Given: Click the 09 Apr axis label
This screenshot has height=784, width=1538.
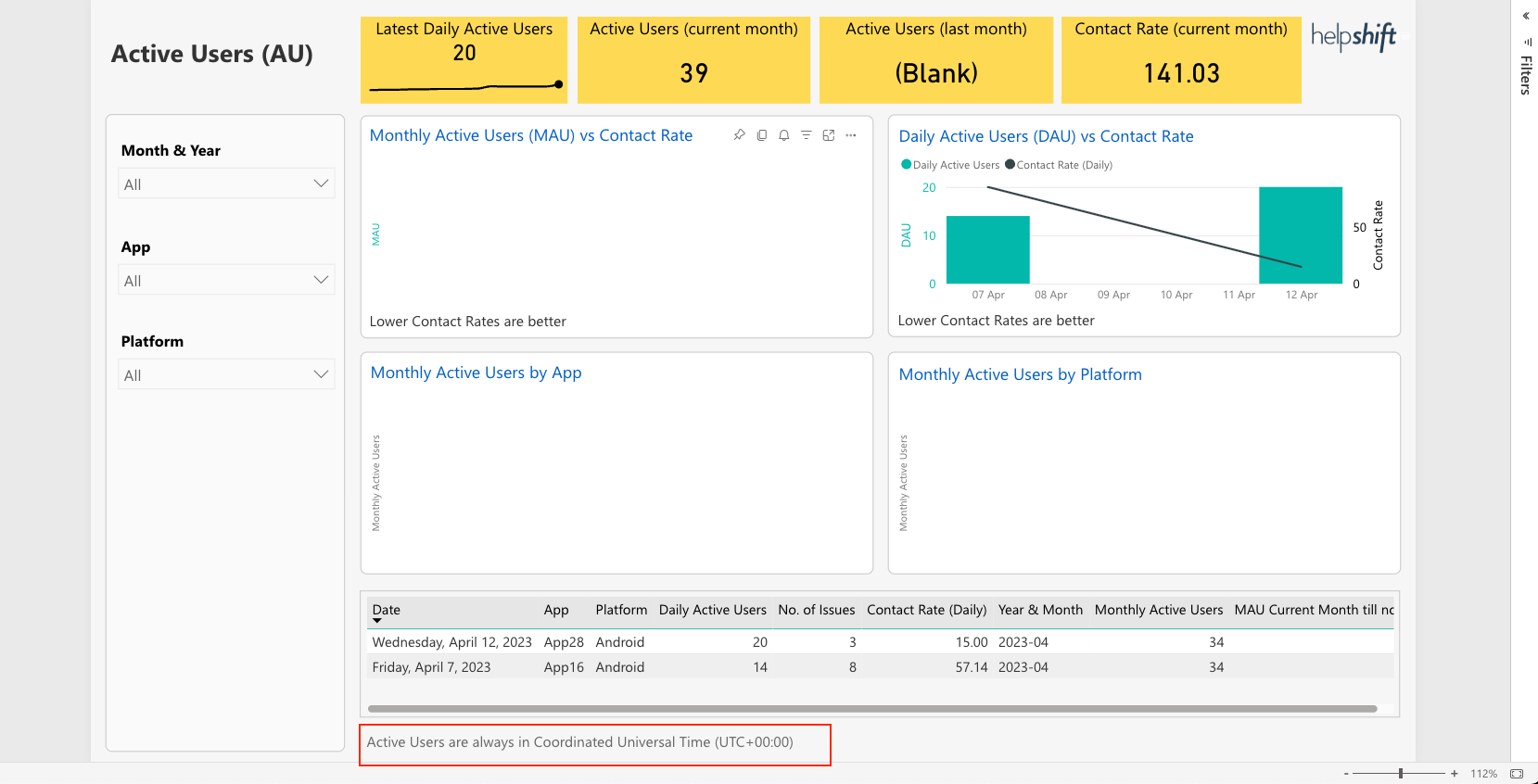Looking at the screenshot, I should click(1113, 295).
